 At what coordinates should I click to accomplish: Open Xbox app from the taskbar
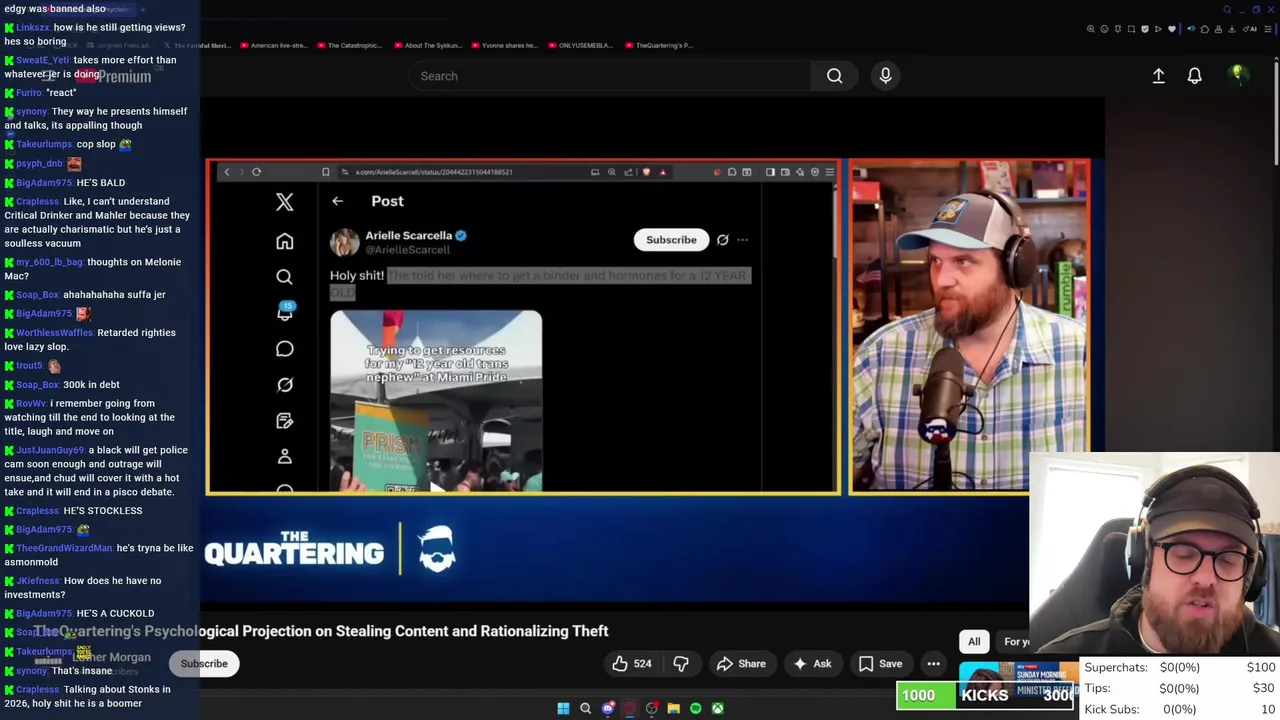[x=717, y=708]
